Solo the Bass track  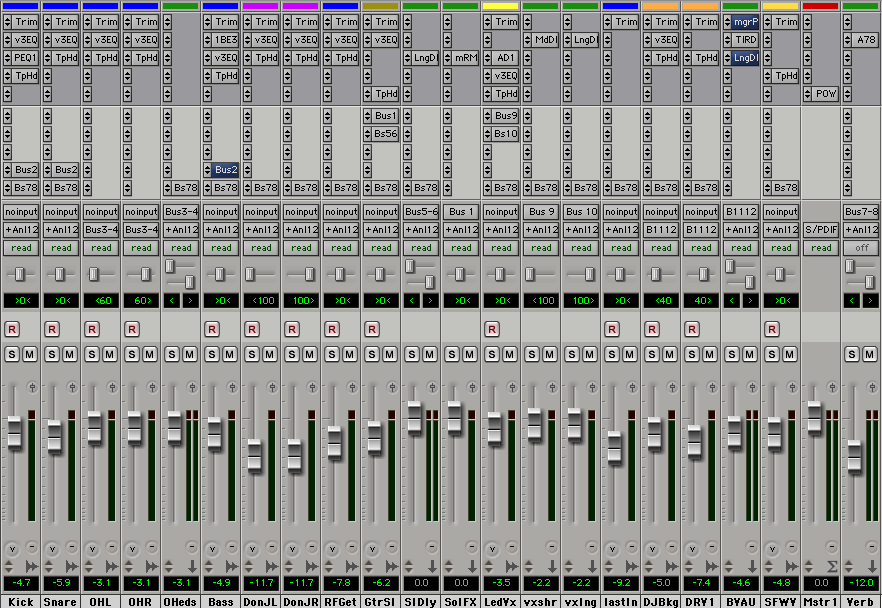coord(212,354)
